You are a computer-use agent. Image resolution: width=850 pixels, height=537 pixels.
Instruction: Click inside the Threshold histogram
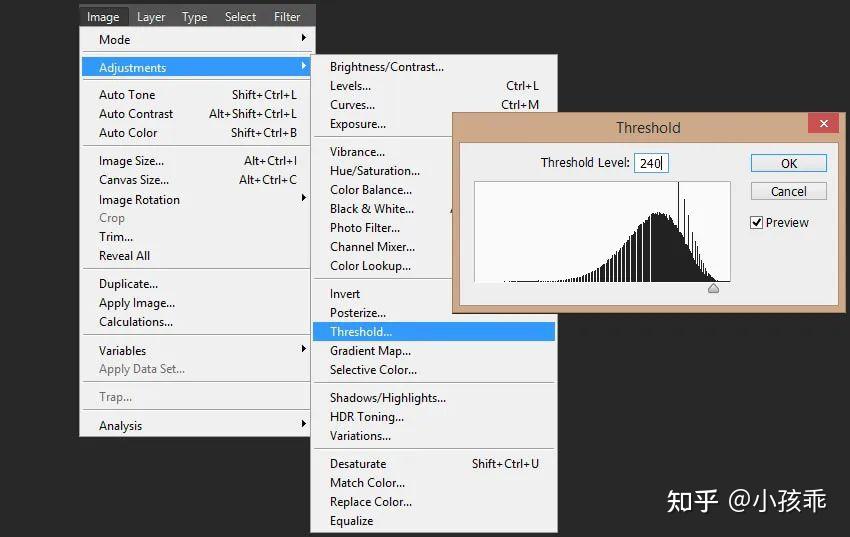tap(602, 231)
